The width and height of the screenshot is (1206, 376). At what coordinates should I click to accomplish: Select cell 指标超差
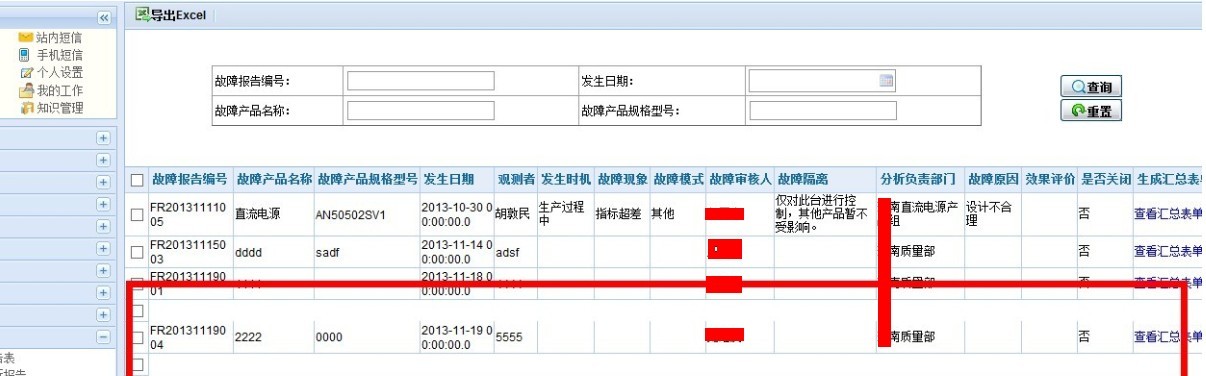point(620,214)
